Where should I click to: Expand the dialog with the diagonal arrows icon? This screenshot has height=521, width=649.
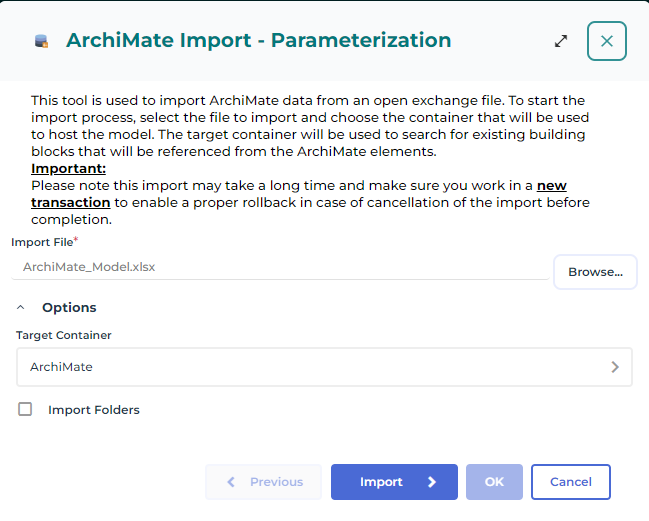[x=561, y=41]
